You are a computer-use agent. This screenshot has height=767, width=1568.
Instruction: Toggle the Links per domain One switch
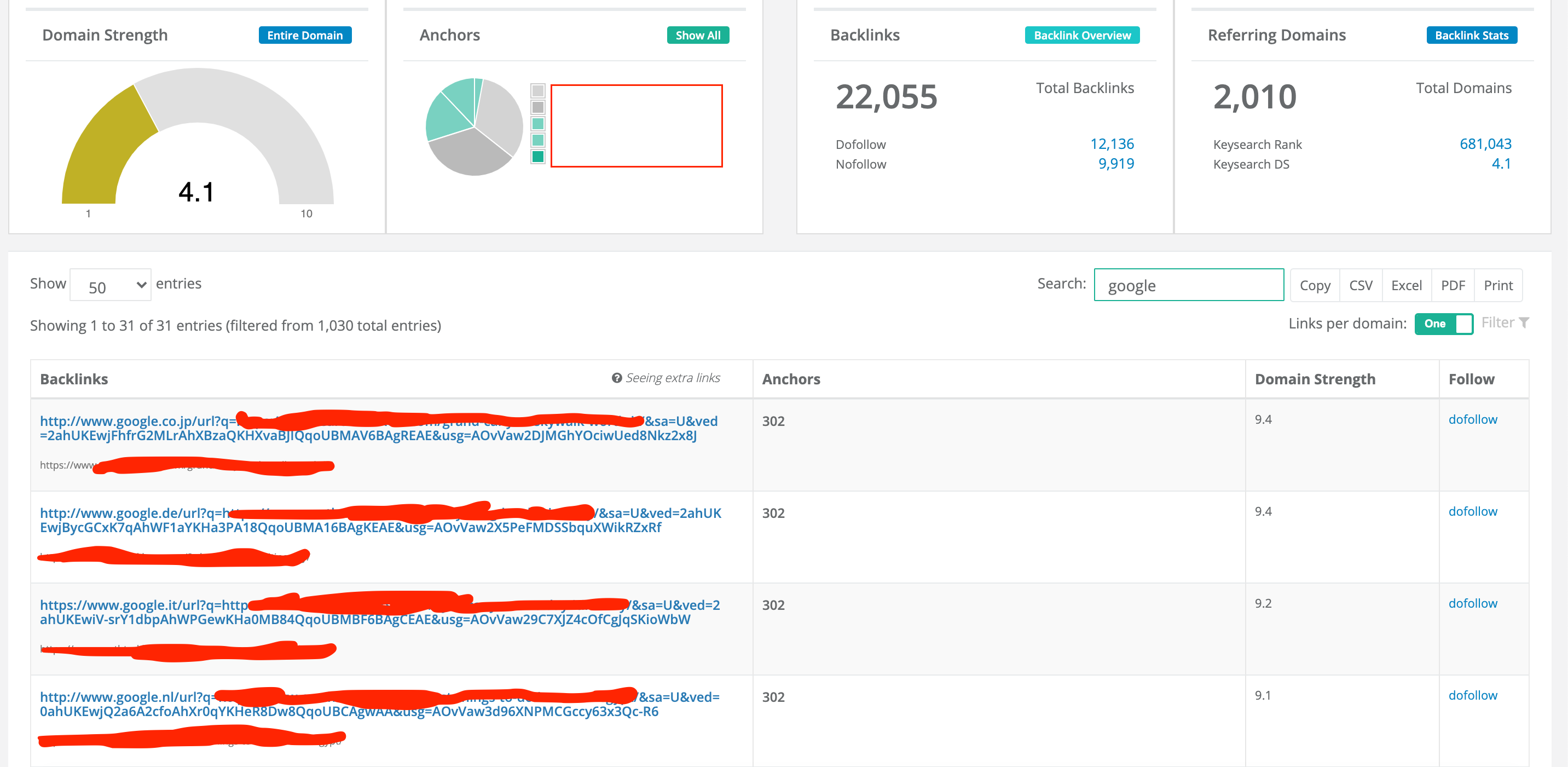tap(1443, 324)
